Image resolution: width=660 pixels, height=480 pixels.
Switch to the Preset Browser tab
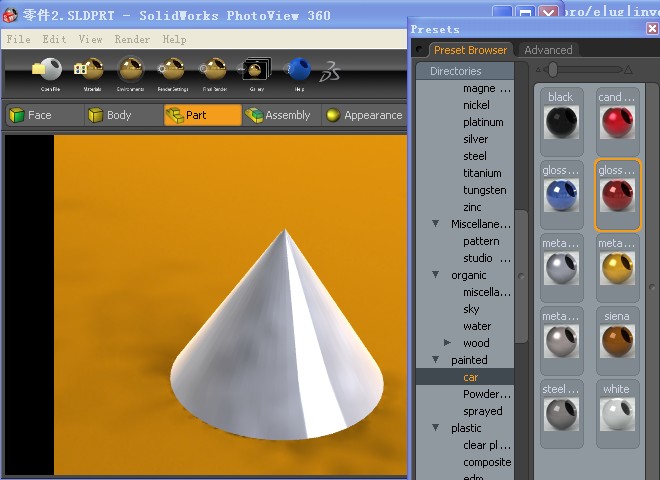pyautogui.click(x=470, y=50)
